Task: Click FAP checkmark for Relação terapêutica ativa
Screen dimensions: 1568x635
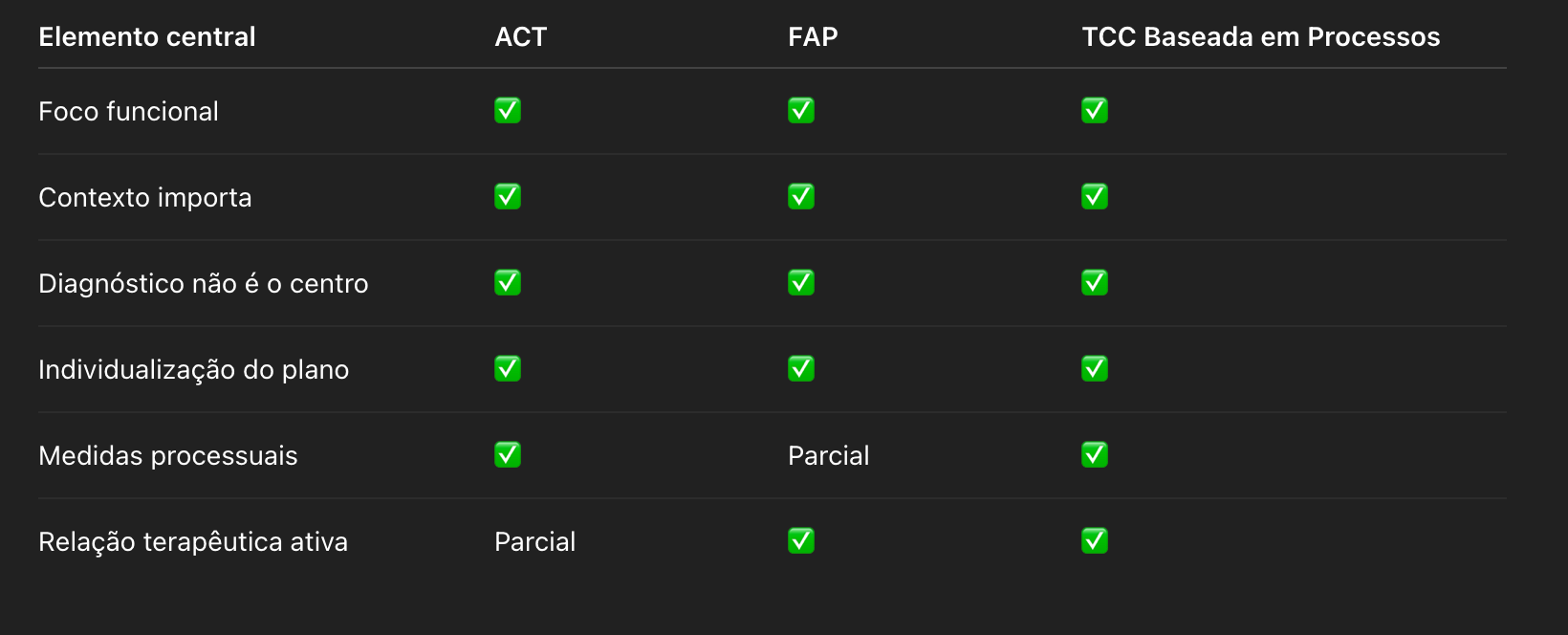Action: 801,541
